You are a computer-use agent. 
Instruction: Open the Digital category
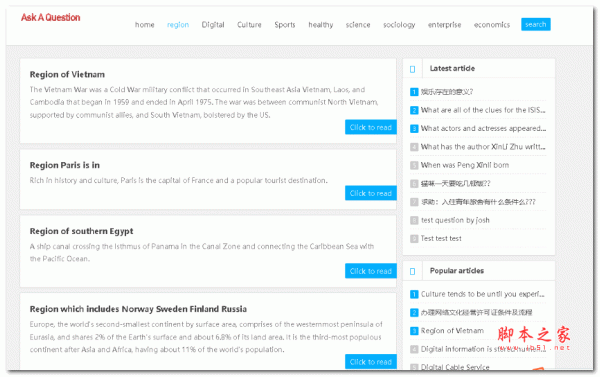pyautogui.click(x=213, y=25)
